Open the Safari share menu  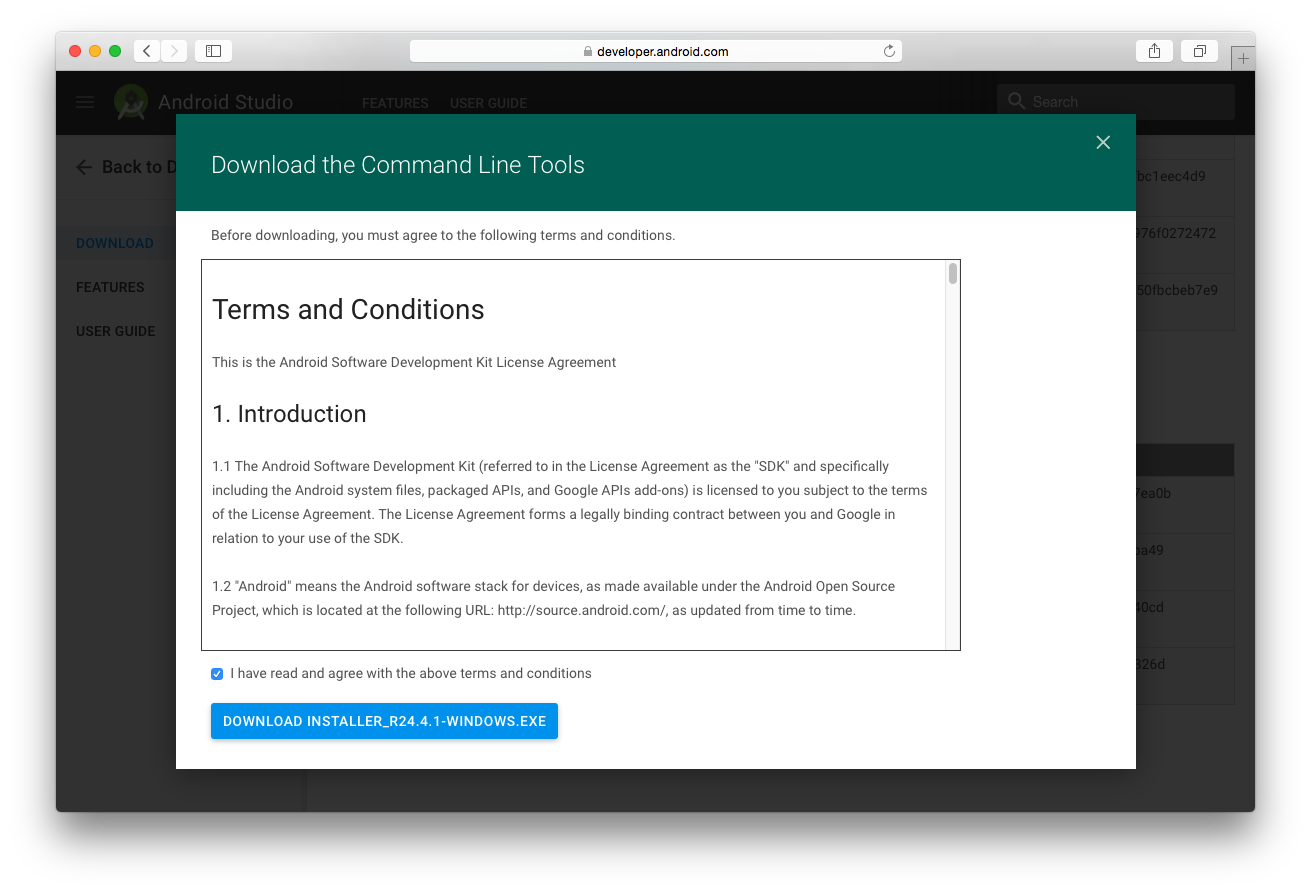(1154, 51)
